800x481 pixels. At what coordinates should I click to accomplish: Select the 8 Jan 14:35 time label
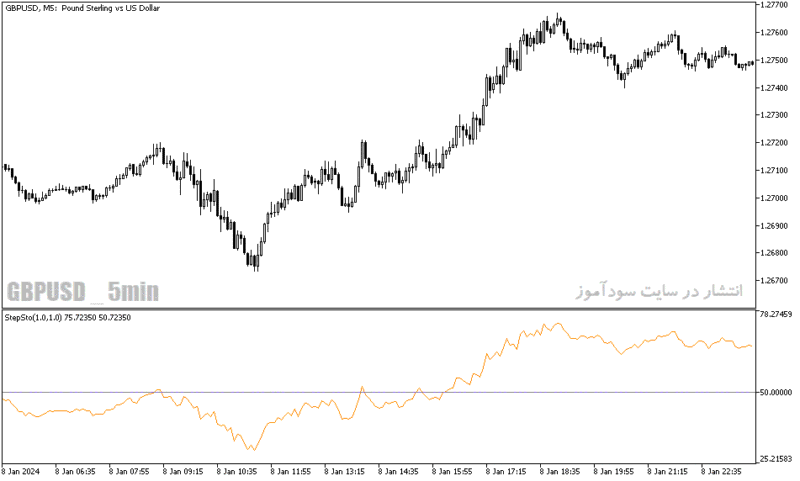(x=397, y=471)
